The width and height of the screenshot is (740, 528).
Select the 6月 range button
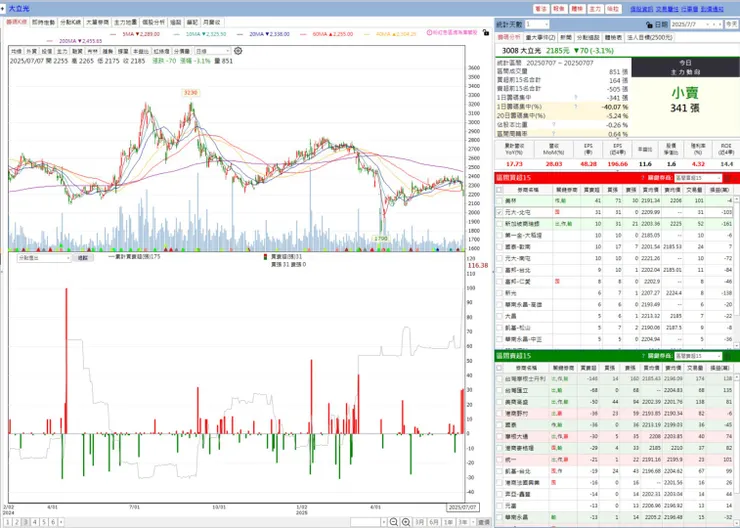click(x=434, y=522)
